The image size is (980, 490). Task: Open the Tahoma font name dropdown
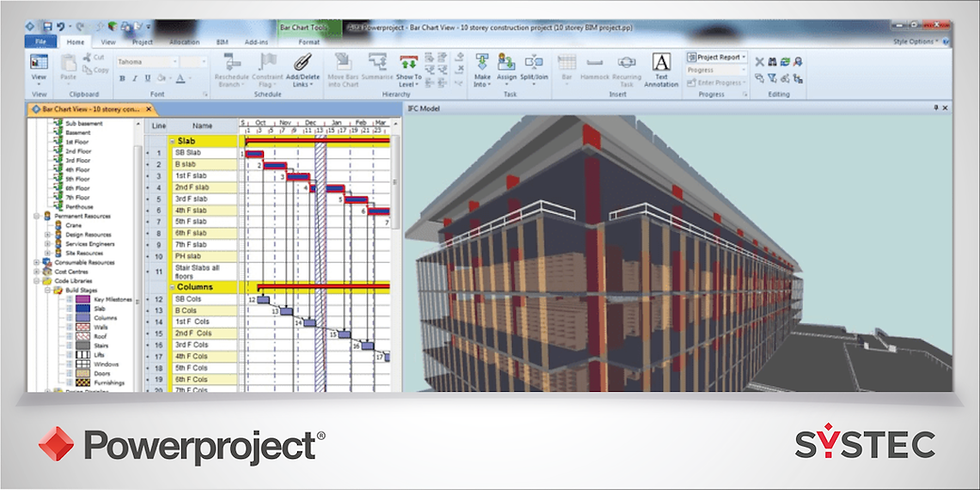[175, 62]
